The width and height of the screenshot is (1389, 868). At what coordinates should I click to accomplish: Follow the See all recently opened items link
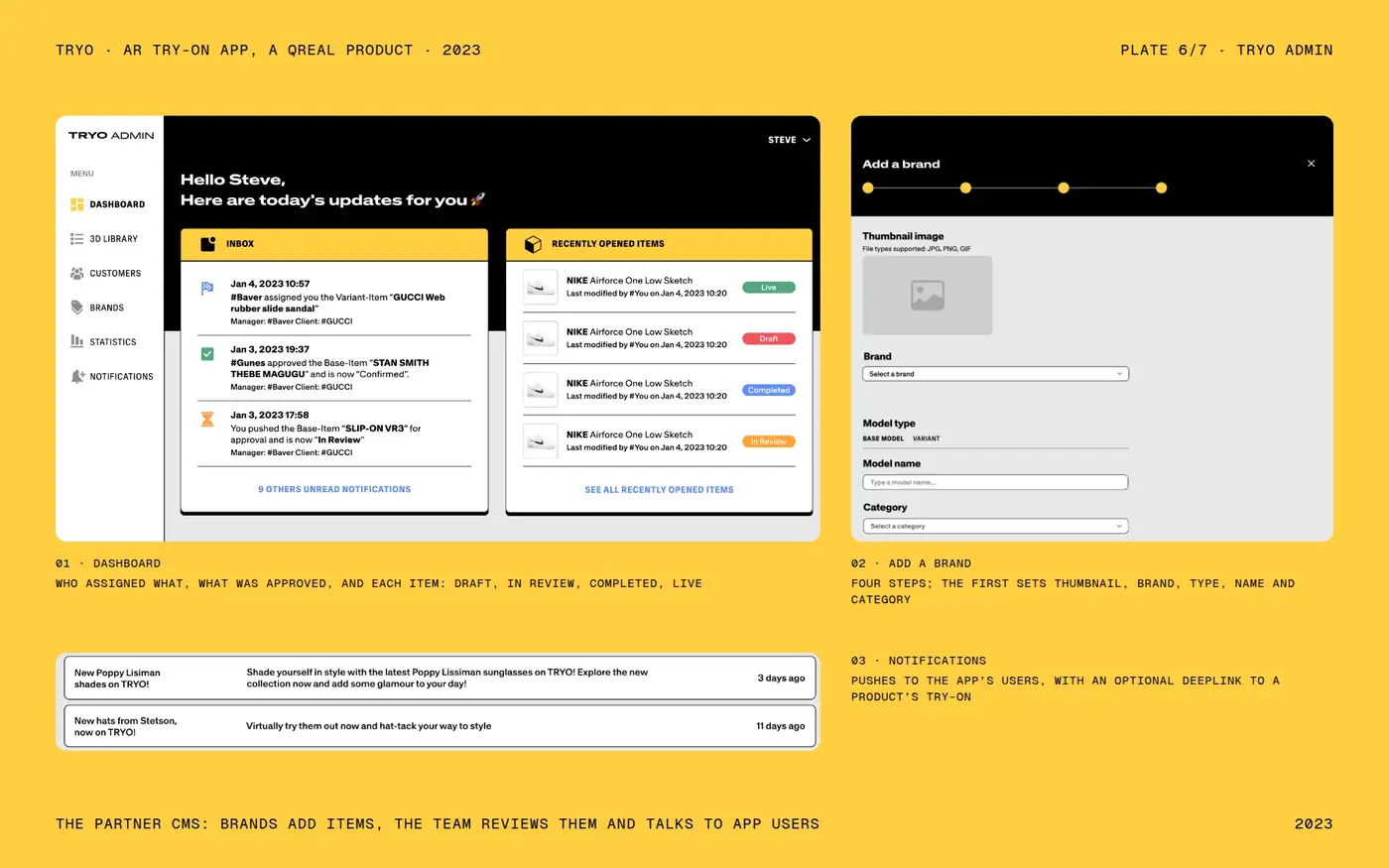tap(659, 489)
